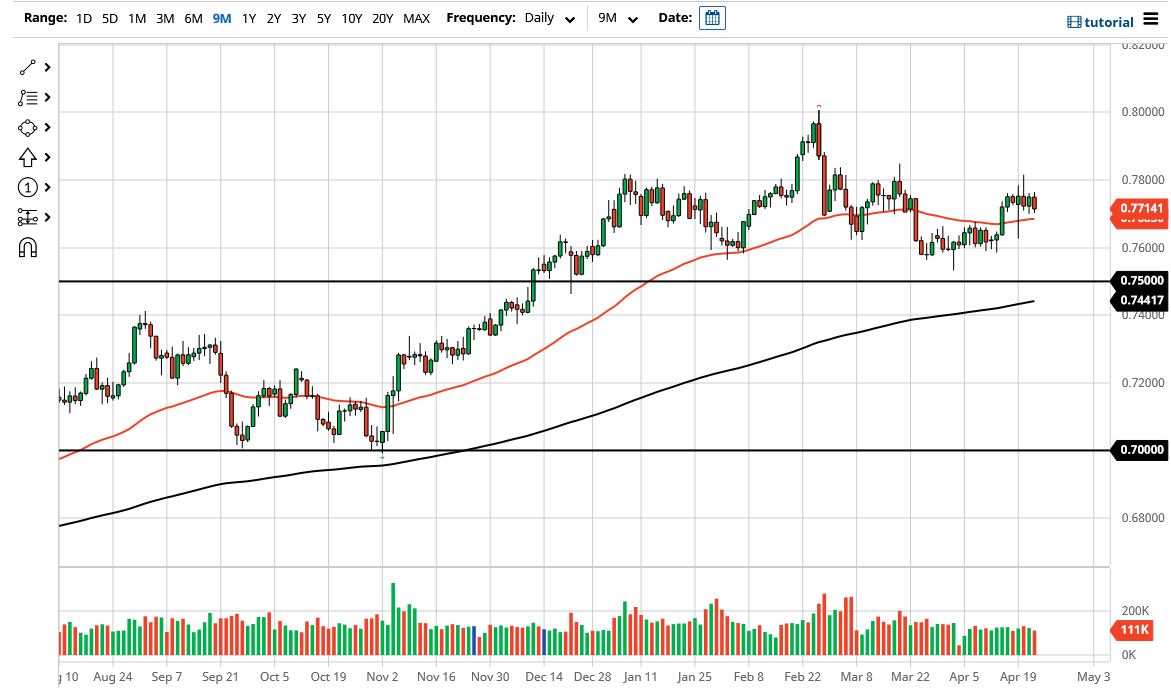The height and width of the screenshot is (692, 1171).
Task: Toggle the magnet snapping tool
Action: [x=28, y=247]
